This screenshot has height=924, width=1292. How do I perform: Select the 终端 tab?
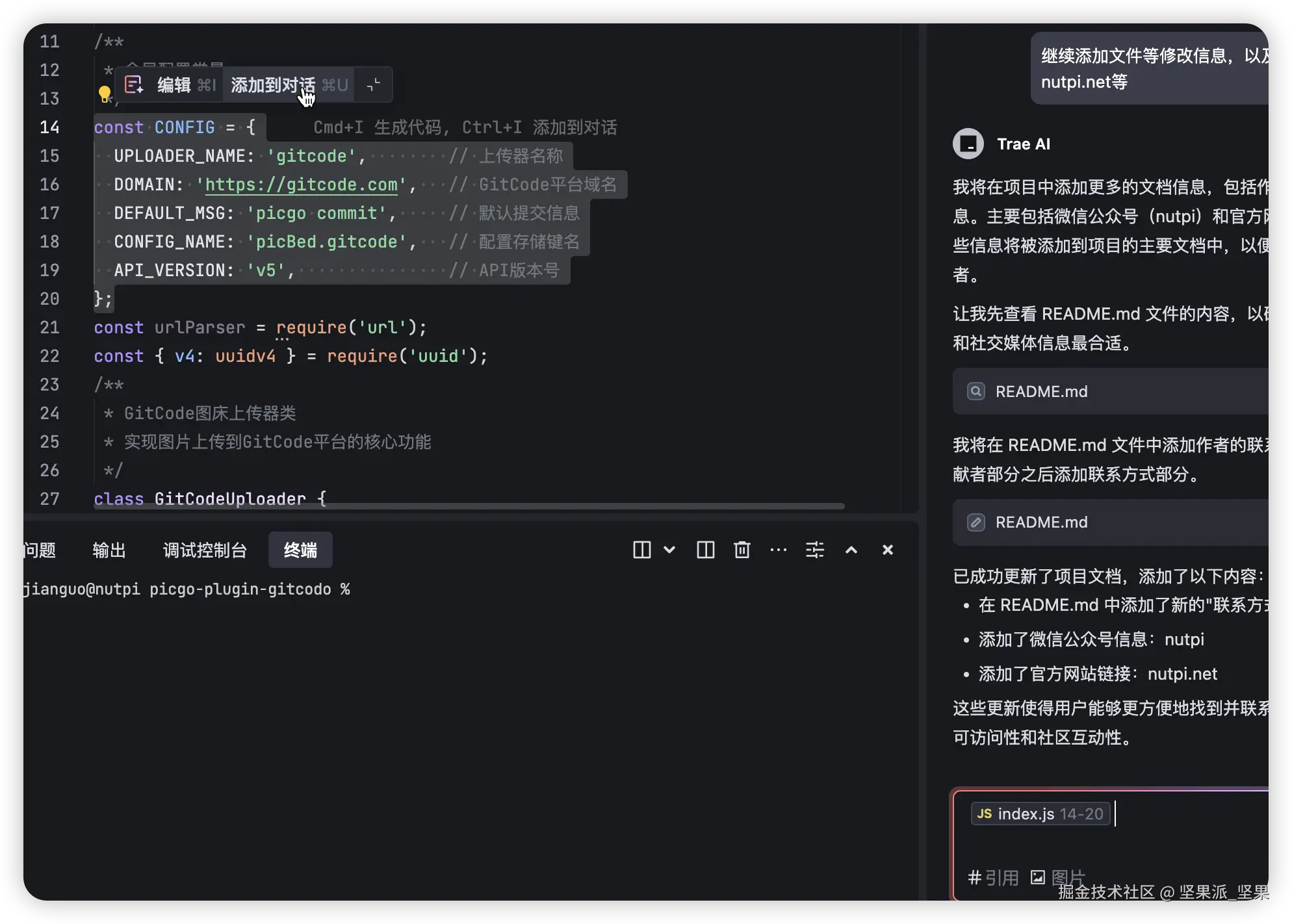(x=300, y=550)
